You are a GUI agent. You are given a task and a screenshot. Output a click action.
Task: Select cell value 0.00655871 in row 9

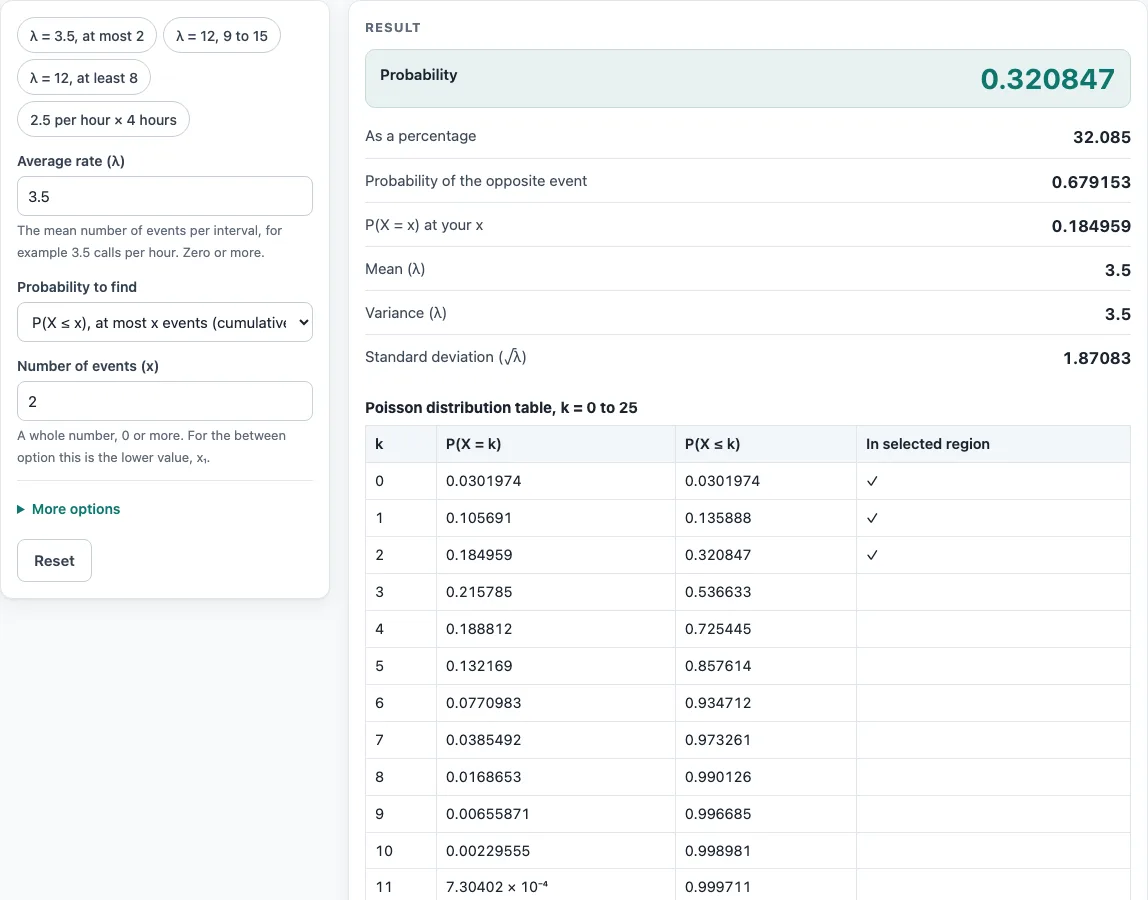coord(488,814)
